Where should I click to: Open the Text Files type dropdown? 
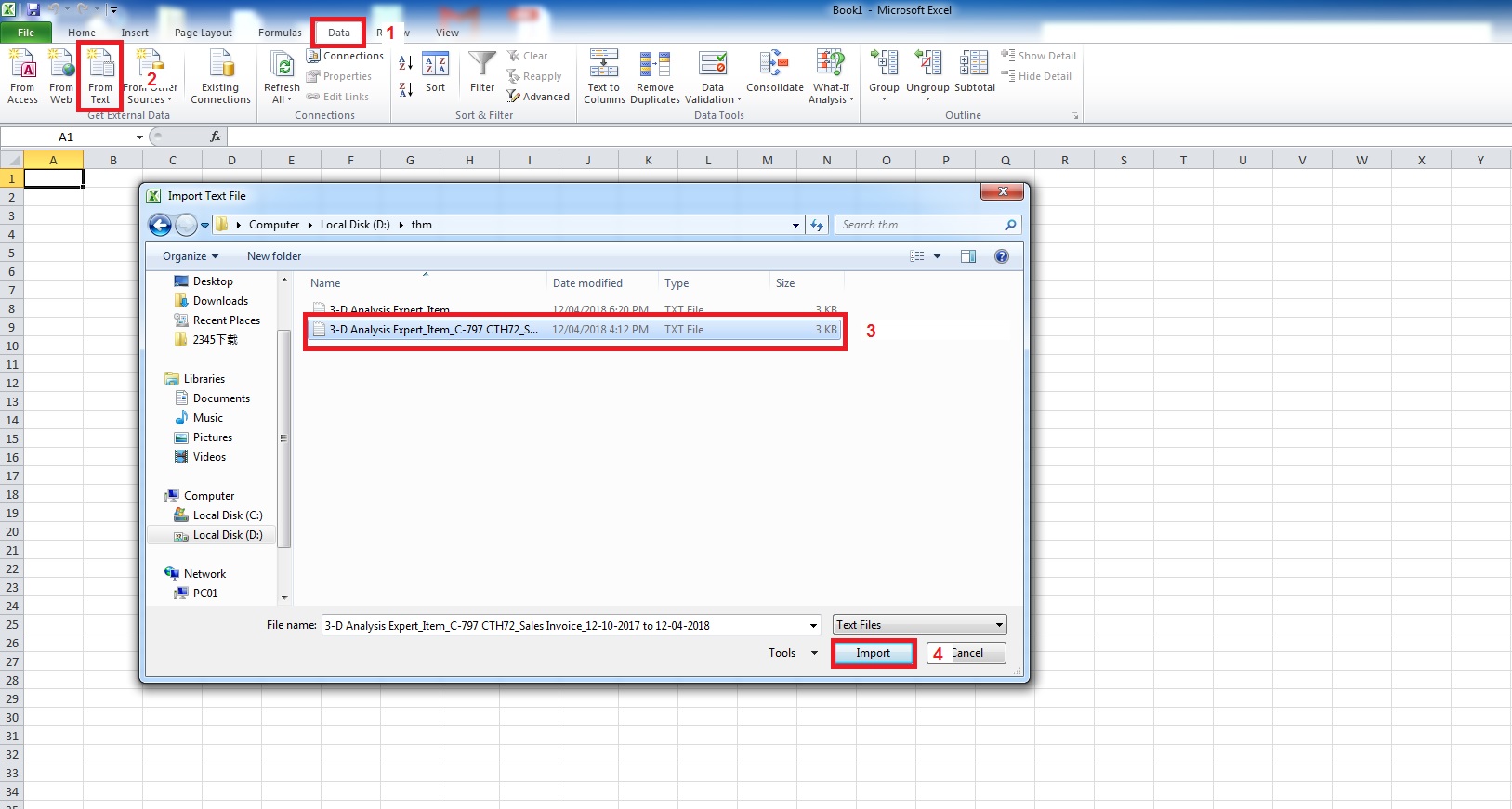coord(919,625)
